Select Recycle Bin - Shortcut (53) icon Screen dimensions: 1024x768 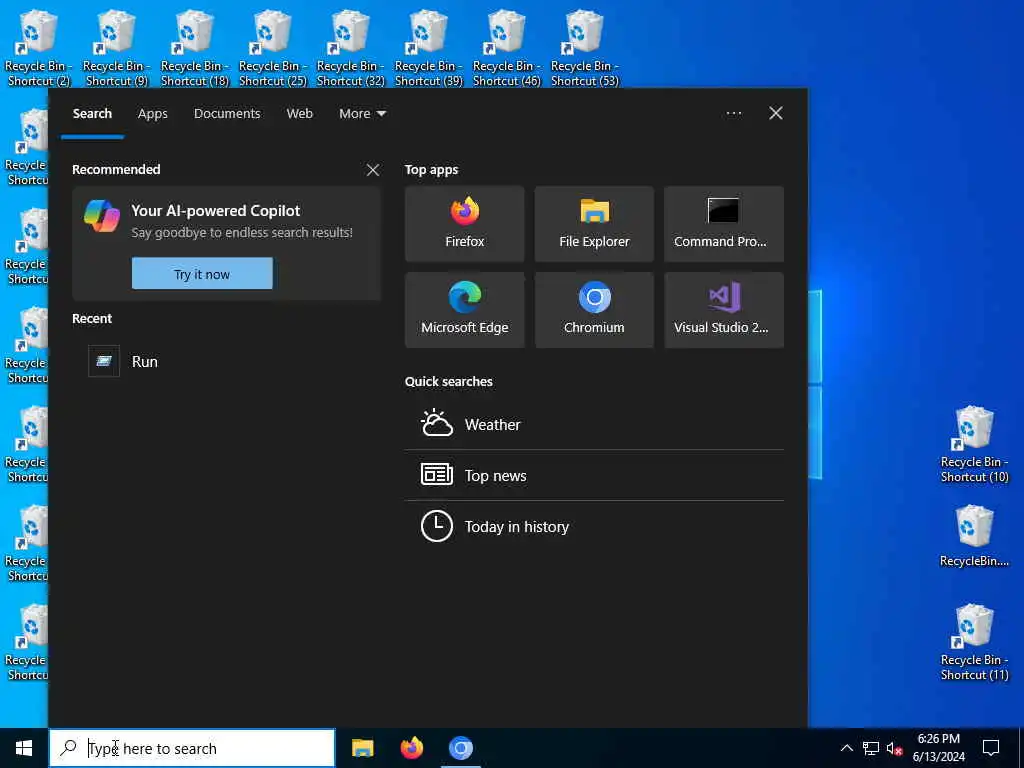[x=584, y=48]
